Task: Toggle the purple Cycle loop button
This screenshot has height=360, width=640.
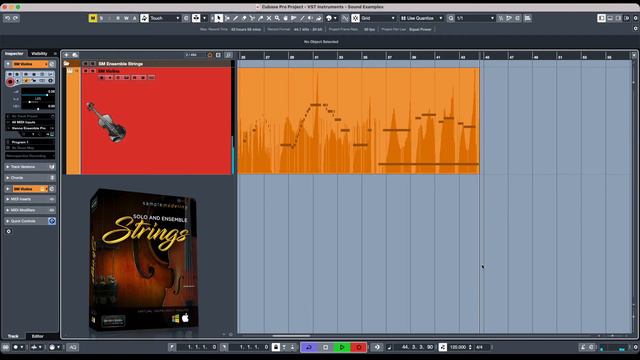Action: 309,347
